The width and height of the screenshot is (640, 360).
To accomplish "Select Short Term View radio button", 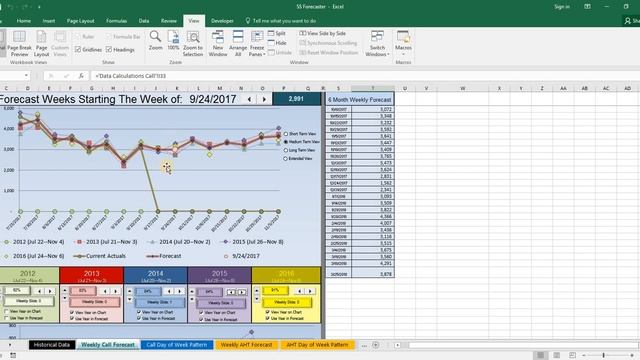I will 286,134.
